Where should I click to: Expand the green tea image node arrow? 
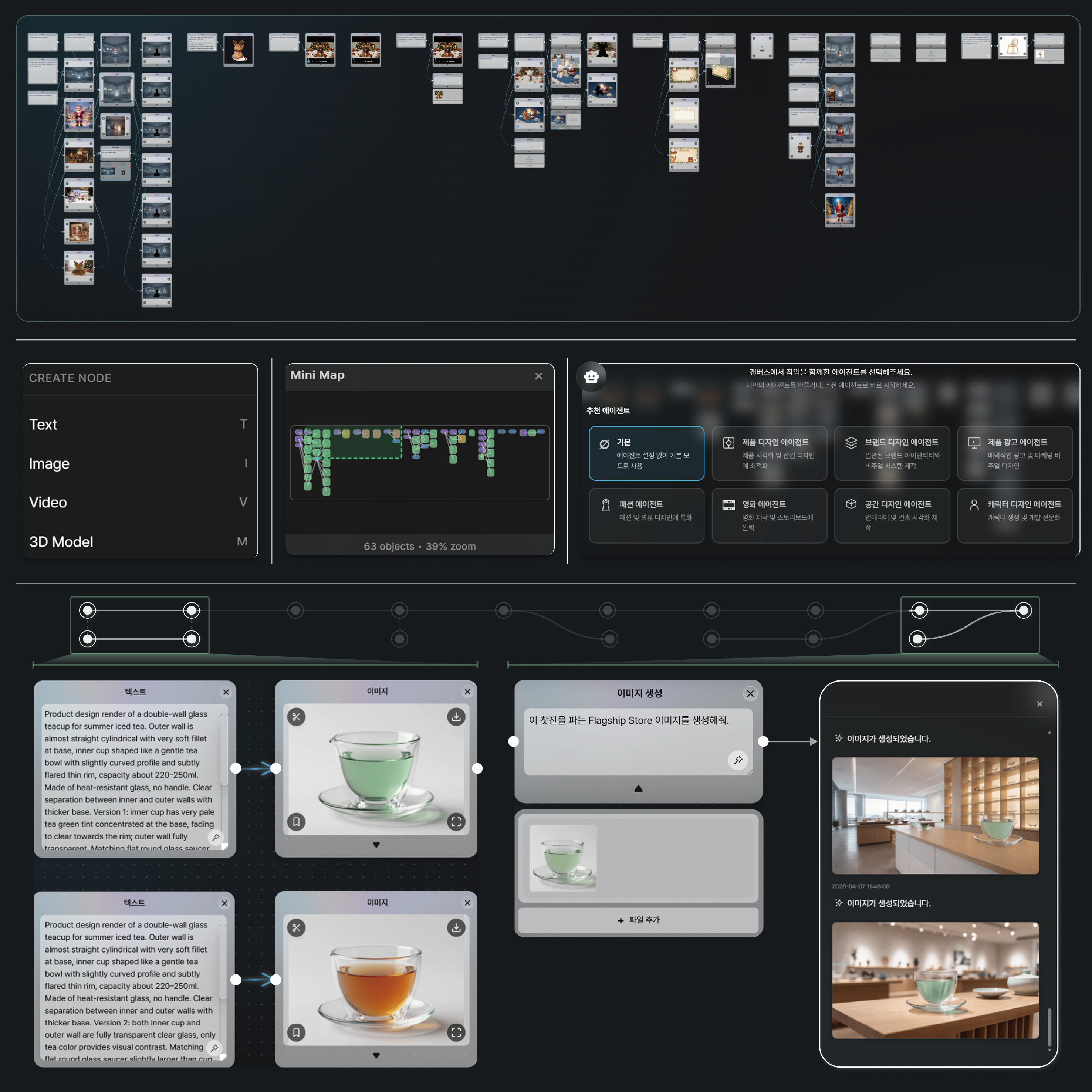coord(376,845)
